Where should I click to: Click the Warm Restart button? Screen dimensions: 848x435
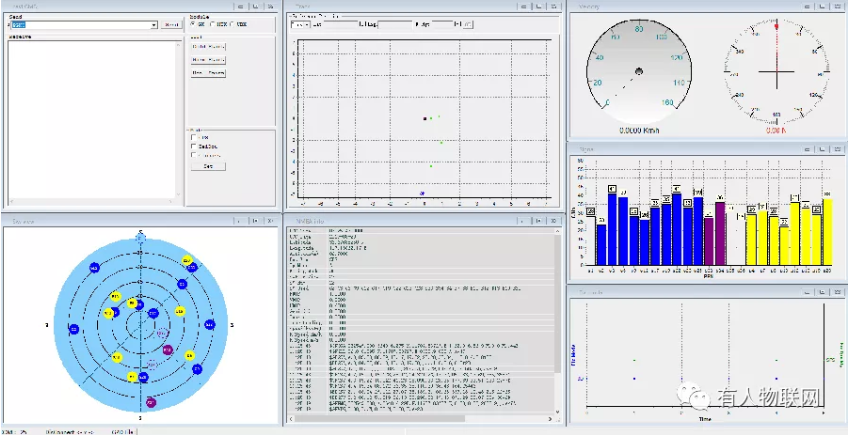coord(208,60)
